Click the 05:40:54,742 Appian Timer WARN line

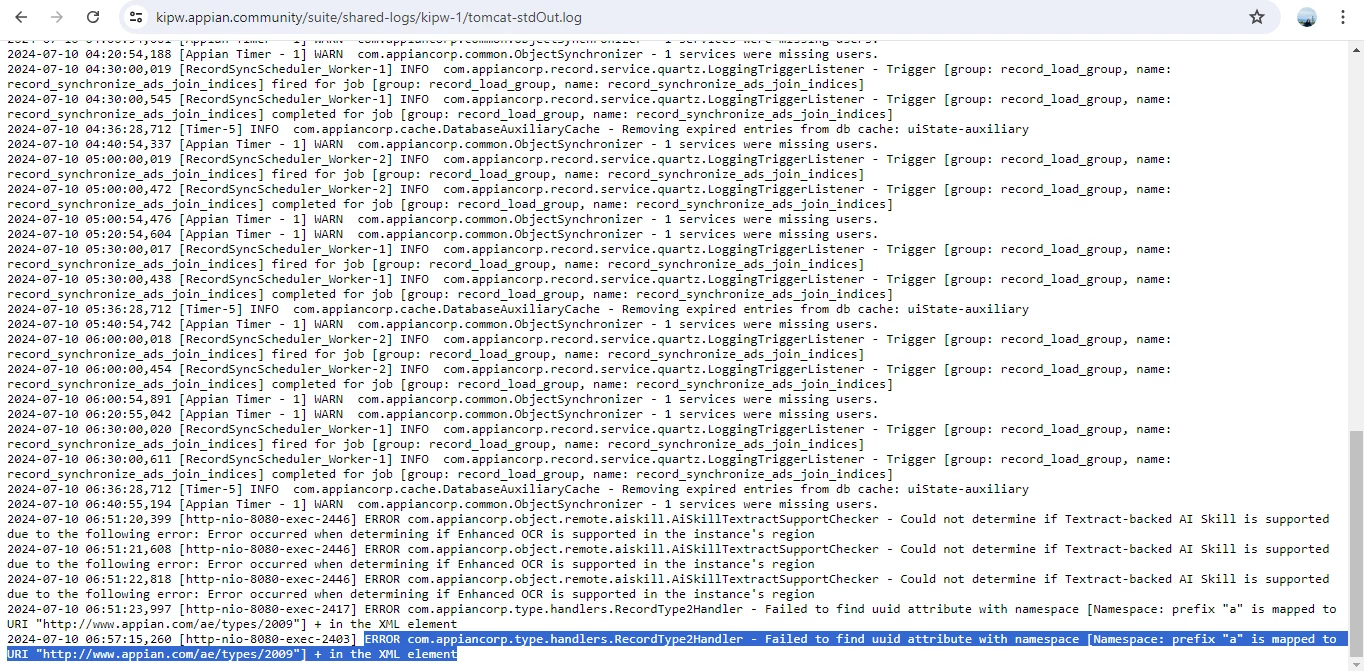pos(443,324)
